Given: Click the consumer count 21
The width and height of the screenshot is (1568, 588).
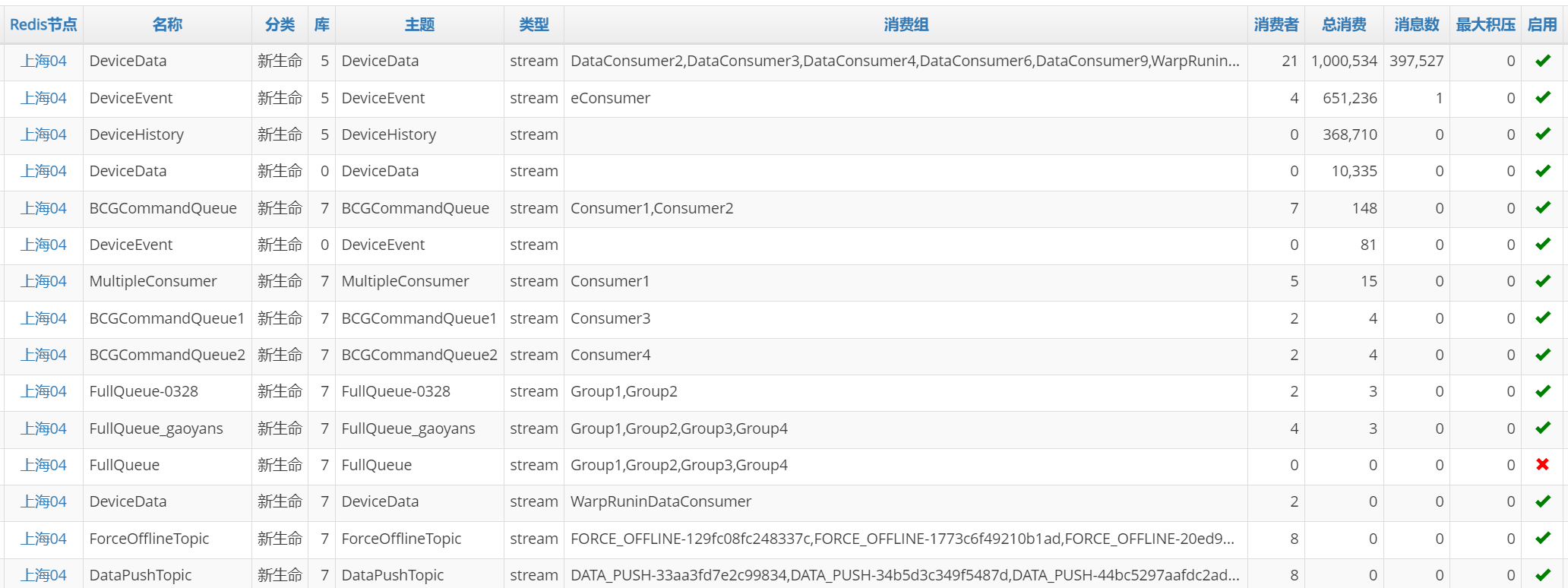Looking at the screenshot, I should 1290,61.
